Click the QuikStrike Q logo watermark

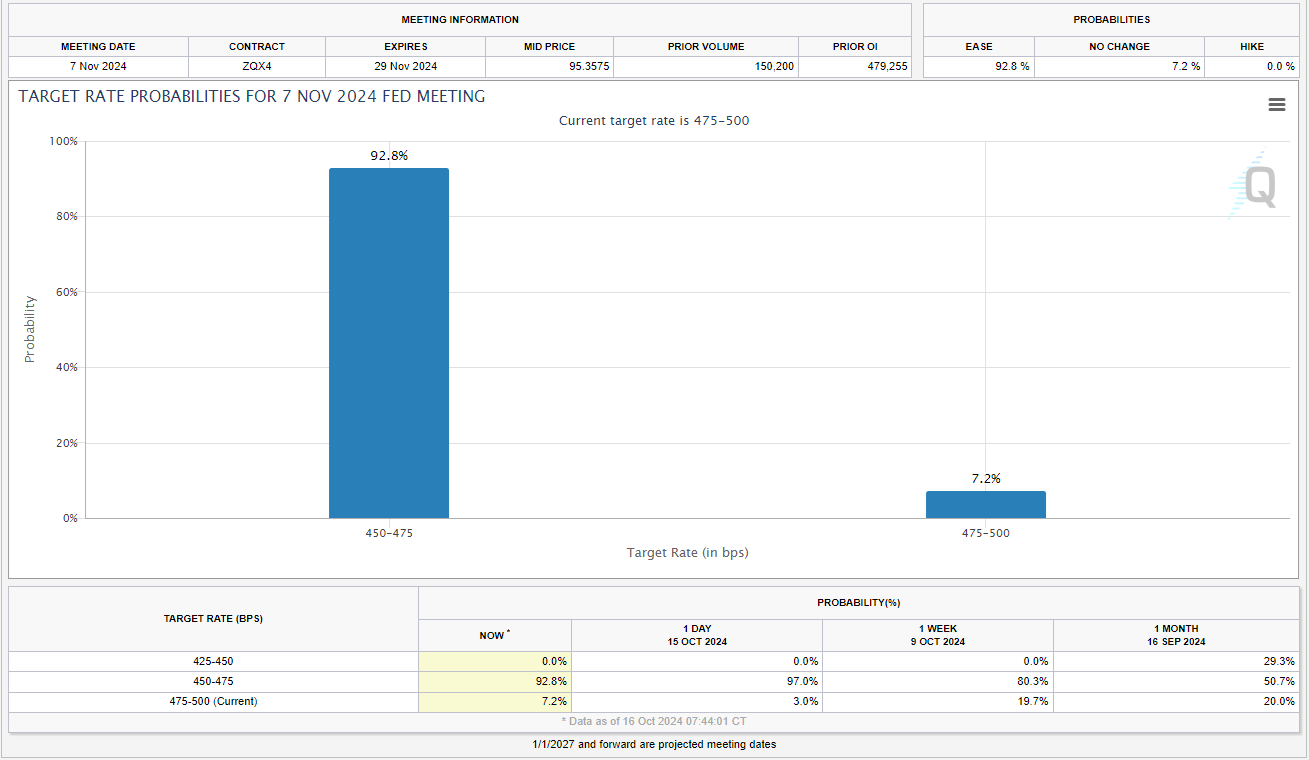click(x=1254, y=185)
